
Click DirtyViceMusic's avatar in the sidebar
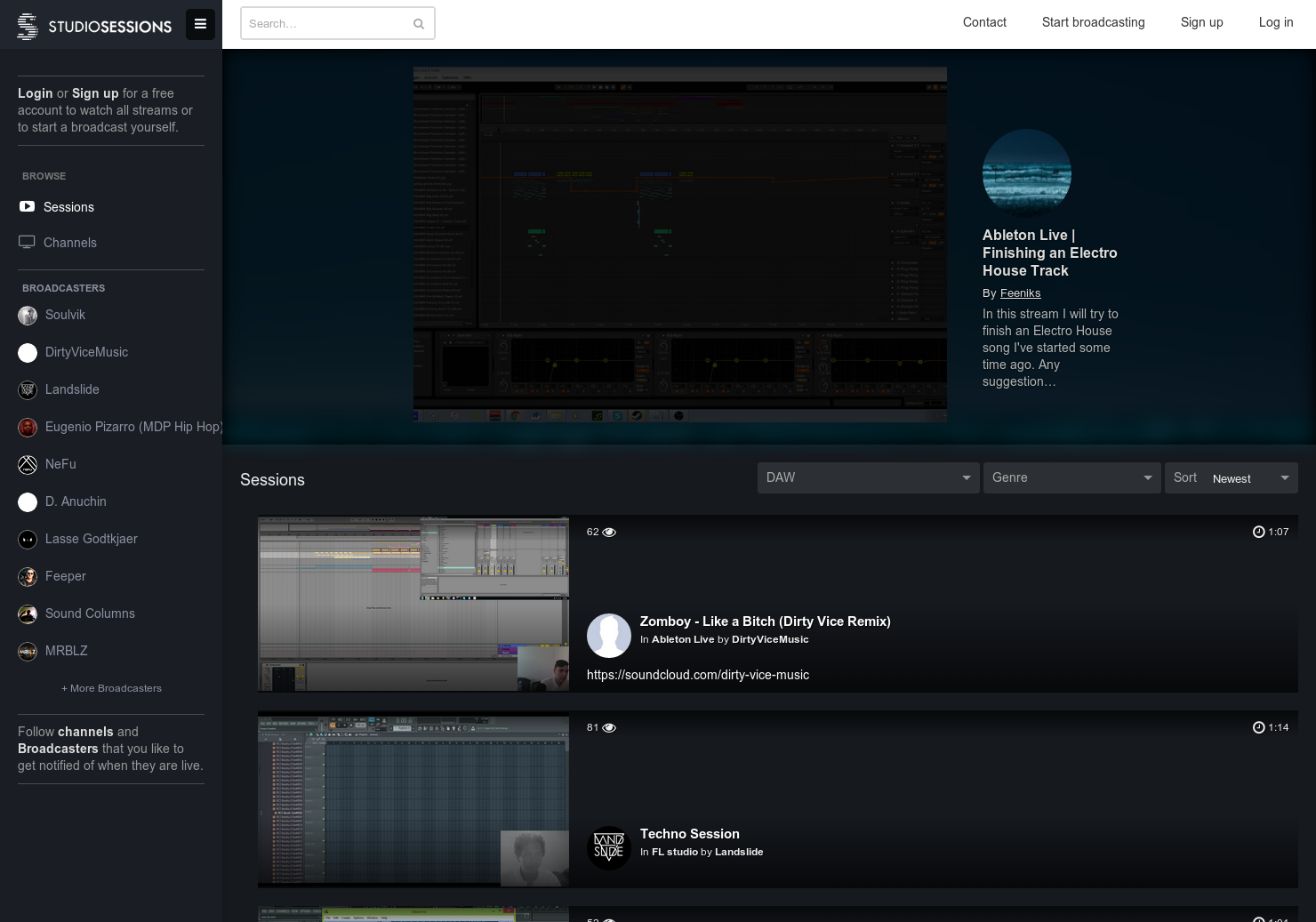tap(28, 353)
